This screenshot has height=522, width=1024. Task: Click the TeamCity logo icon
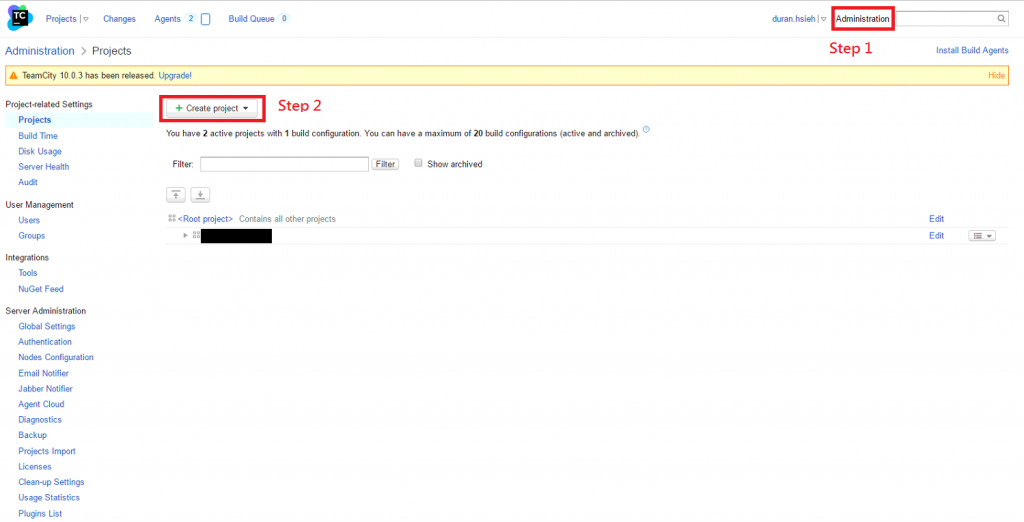[x=20, y=18]
